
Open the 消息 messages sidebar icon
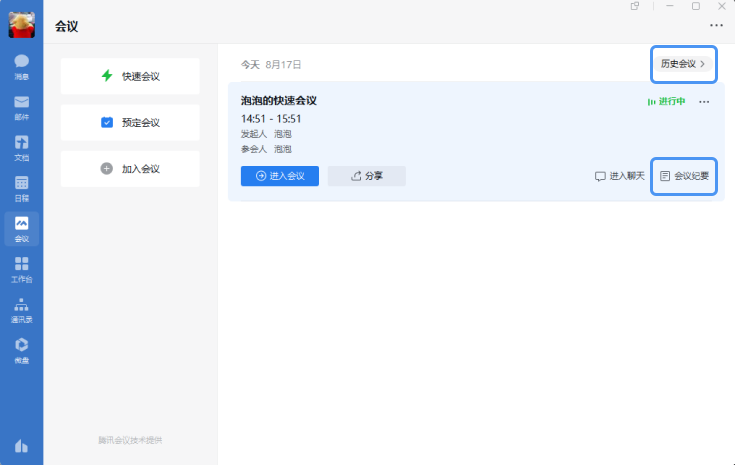coord(21,66)
